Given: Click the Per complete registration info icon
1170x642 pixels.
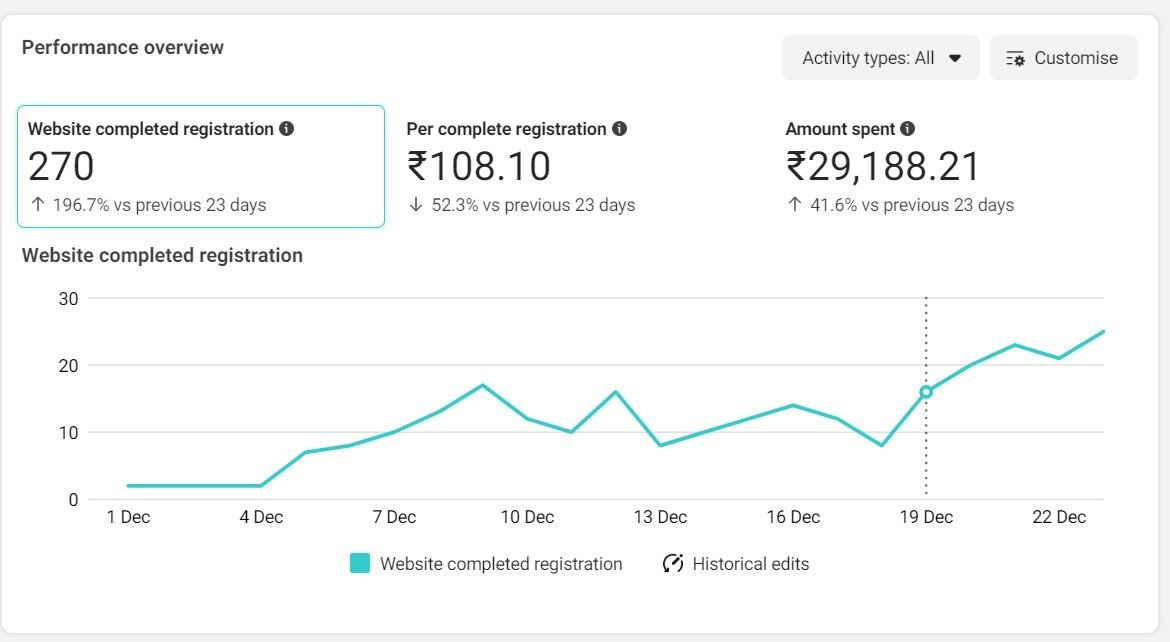Looking at the screenshot, I should [620, 128].
